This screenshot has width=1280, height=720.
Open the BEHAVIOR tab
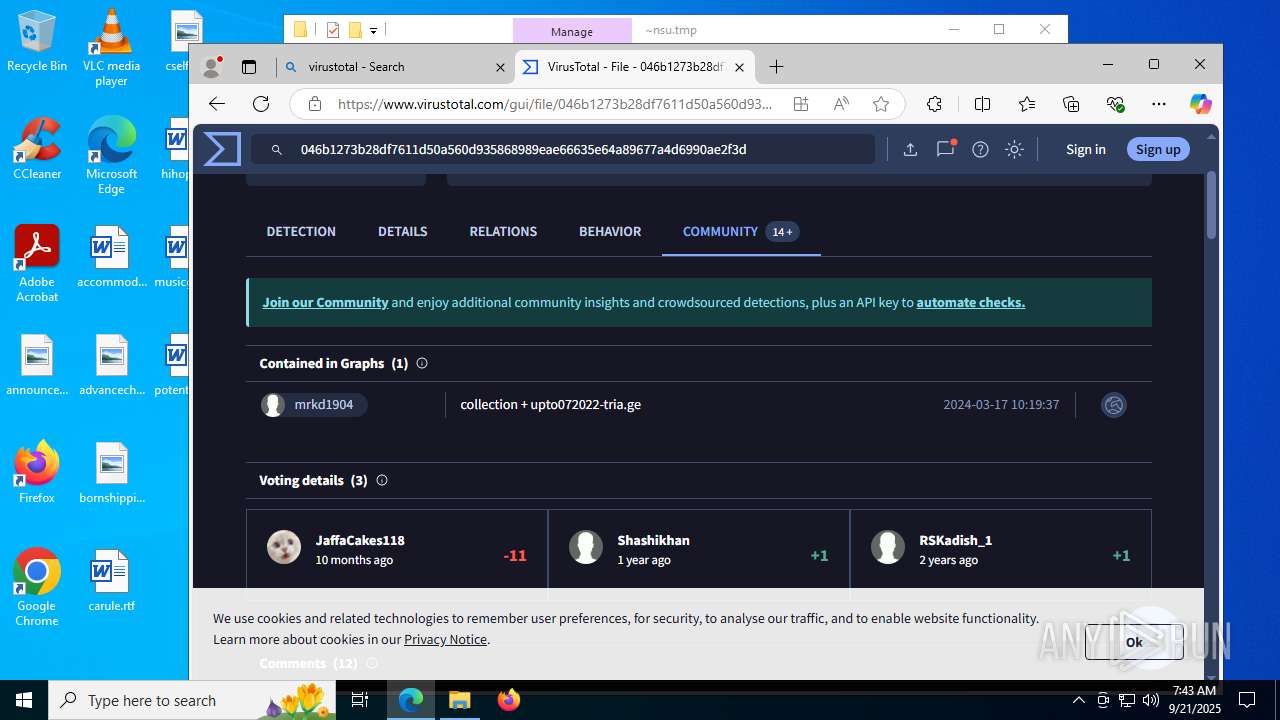pyautogui.click(x=610, y=231)
